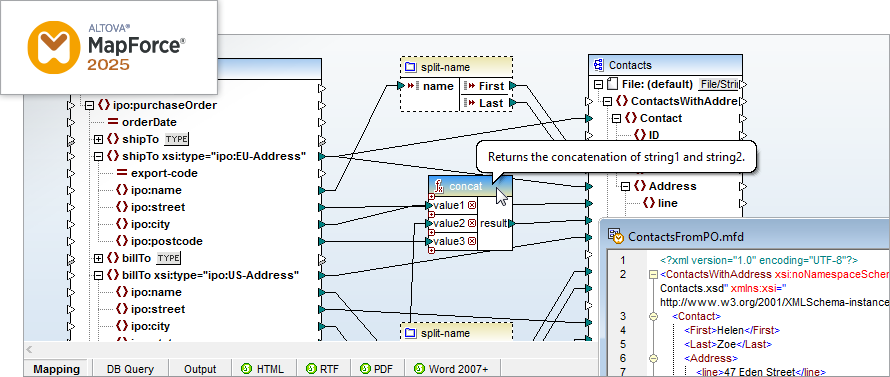This screenshot has height=377, width=890.
Task: Click the HTML tab green status icon
Action: (246, 368)
